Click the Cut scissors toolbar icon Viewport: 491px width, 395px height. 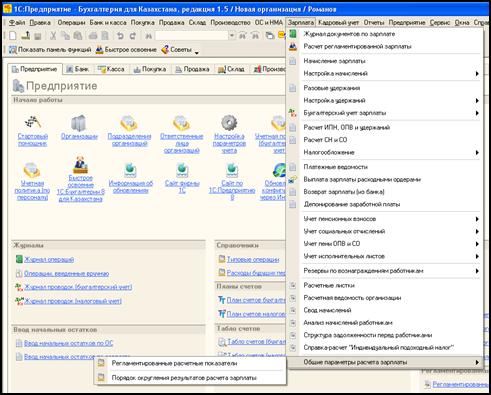[x=53, y=36]
